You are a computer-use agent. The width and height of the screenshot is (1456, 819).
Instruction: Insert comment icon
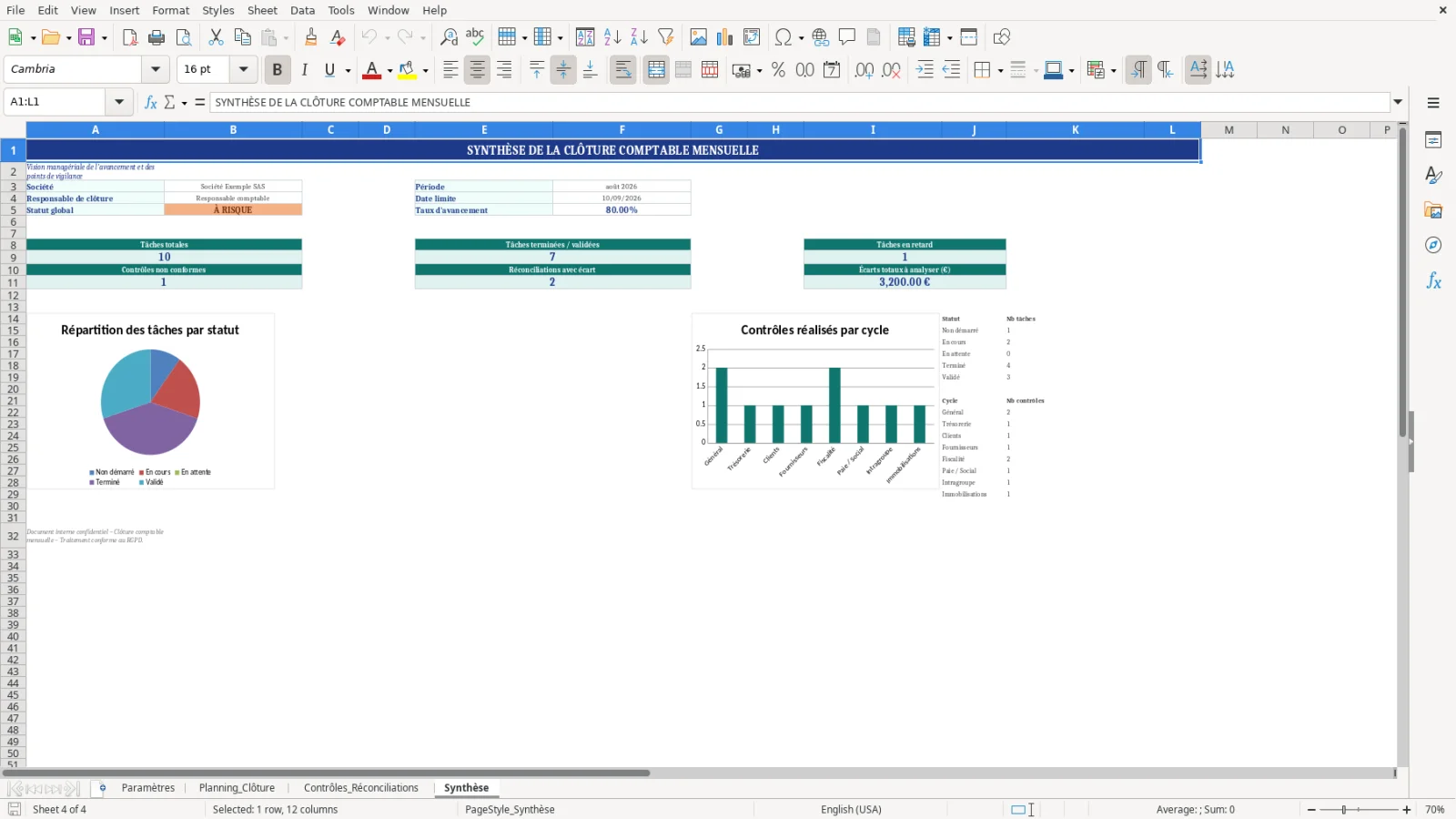(x=847, y=37)
